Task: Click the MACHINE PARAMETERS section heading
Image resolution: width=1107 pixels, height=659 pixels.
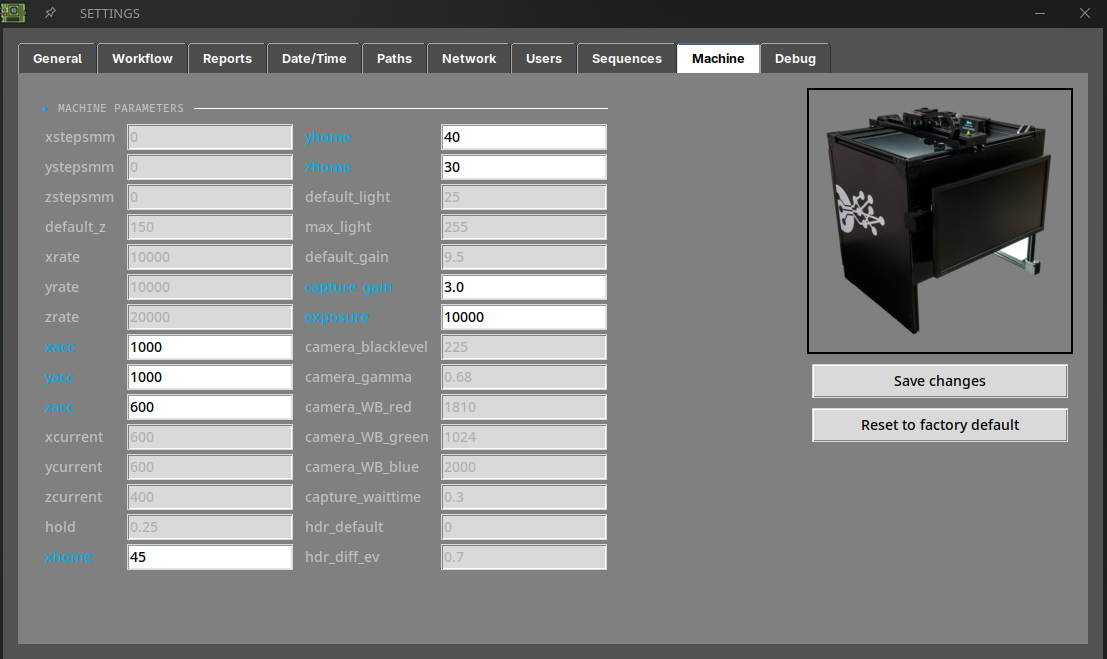Action: click(121, 108)
